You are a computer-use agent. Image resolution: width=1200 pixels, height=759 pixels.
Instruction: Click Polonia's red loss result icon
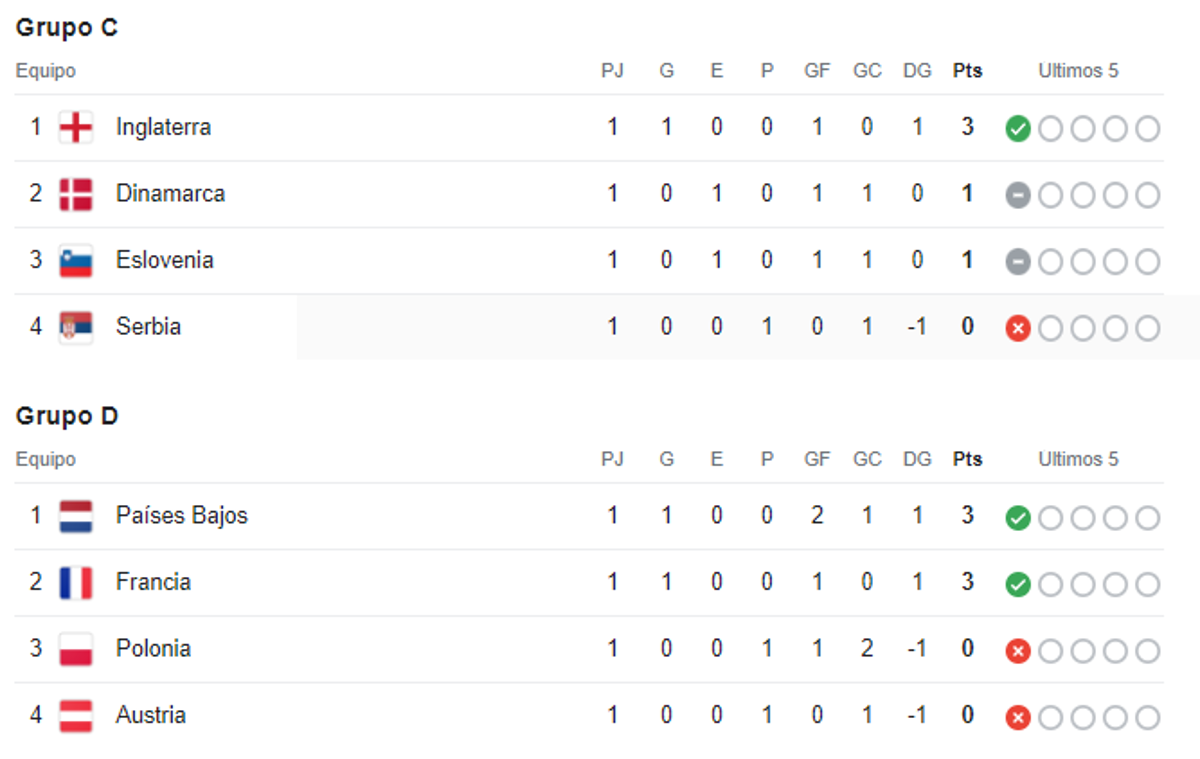[1018, 651]
